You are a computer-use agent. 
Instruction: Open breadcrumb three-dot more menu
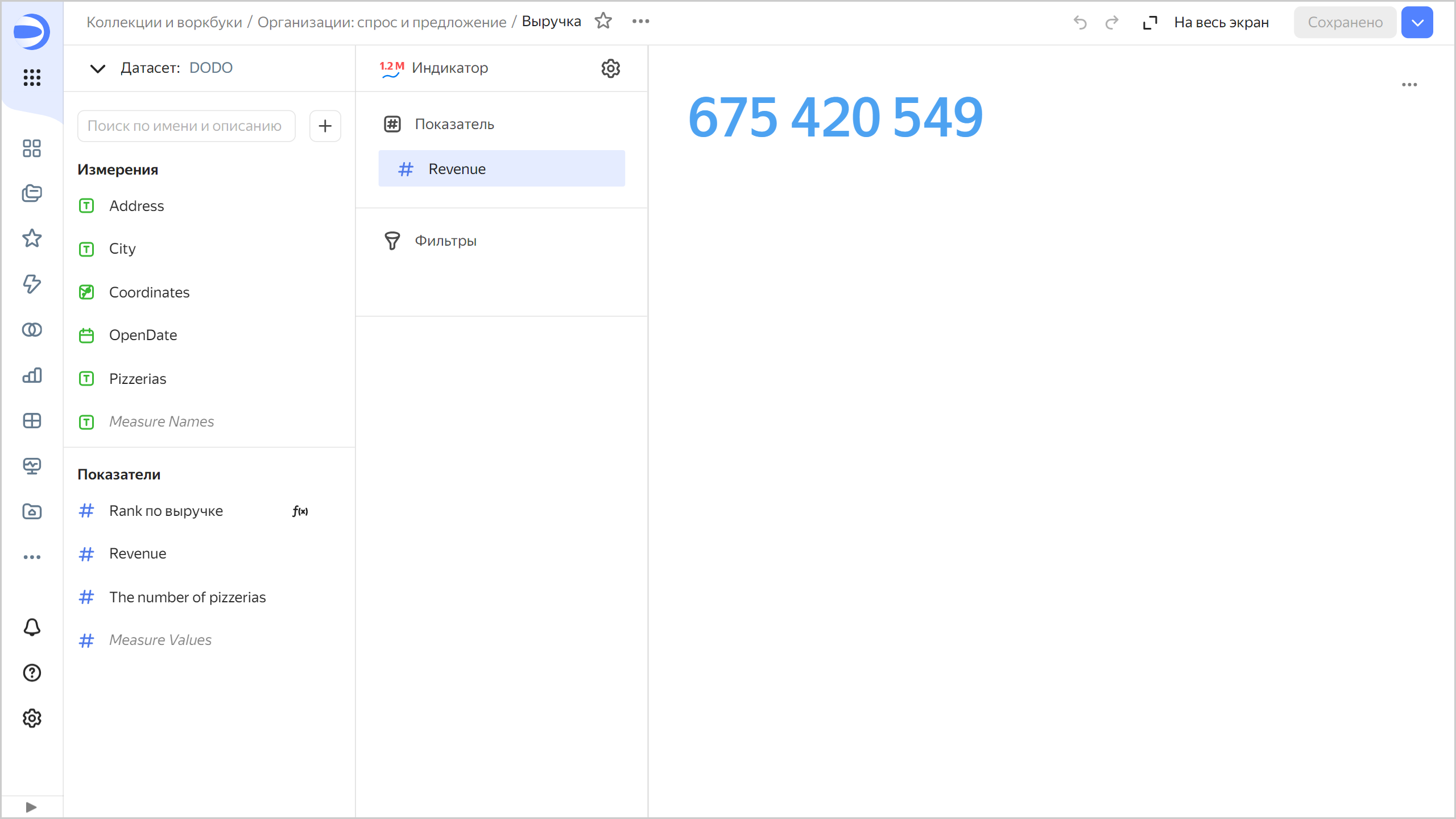pos(640,22)
